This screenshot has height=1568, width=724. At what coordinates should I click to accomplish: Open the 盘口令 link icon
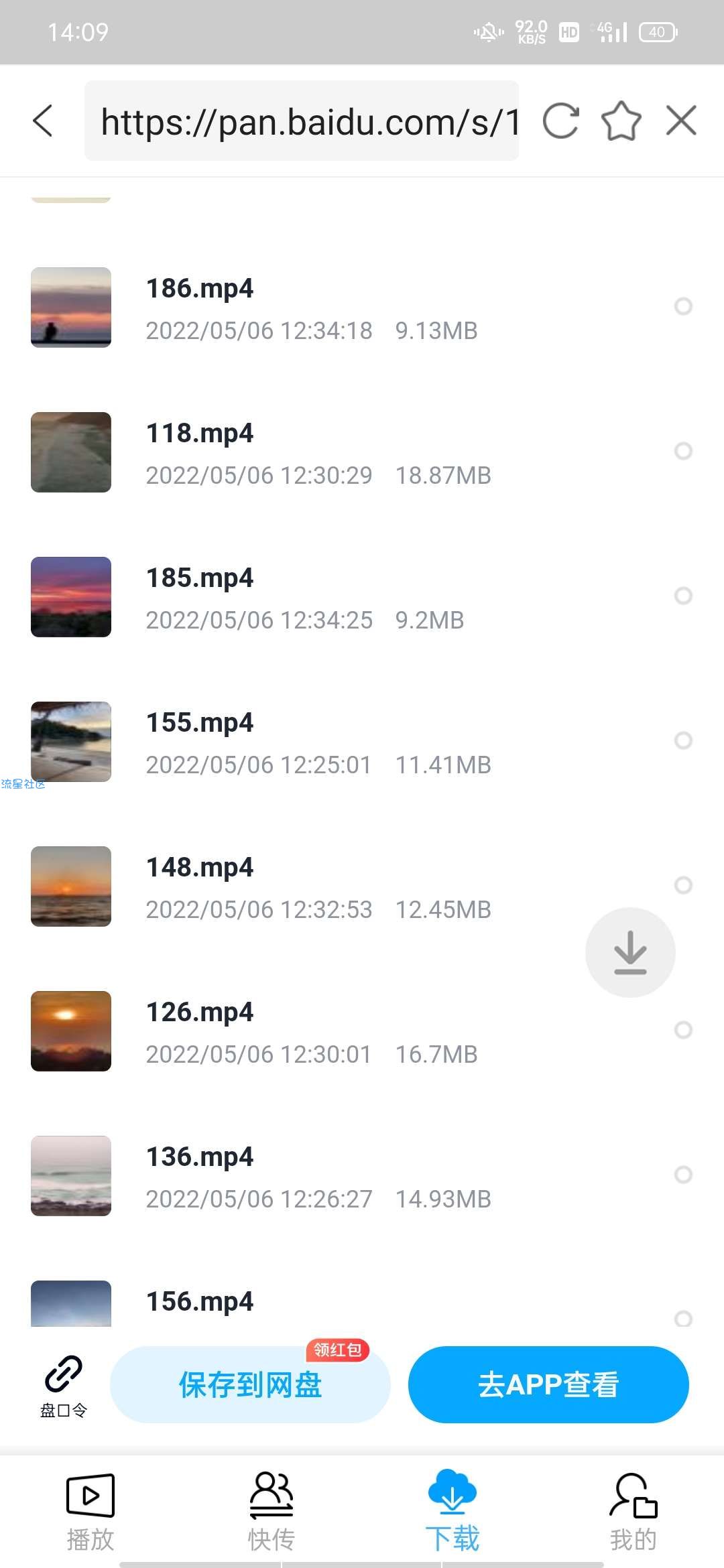64,1386
